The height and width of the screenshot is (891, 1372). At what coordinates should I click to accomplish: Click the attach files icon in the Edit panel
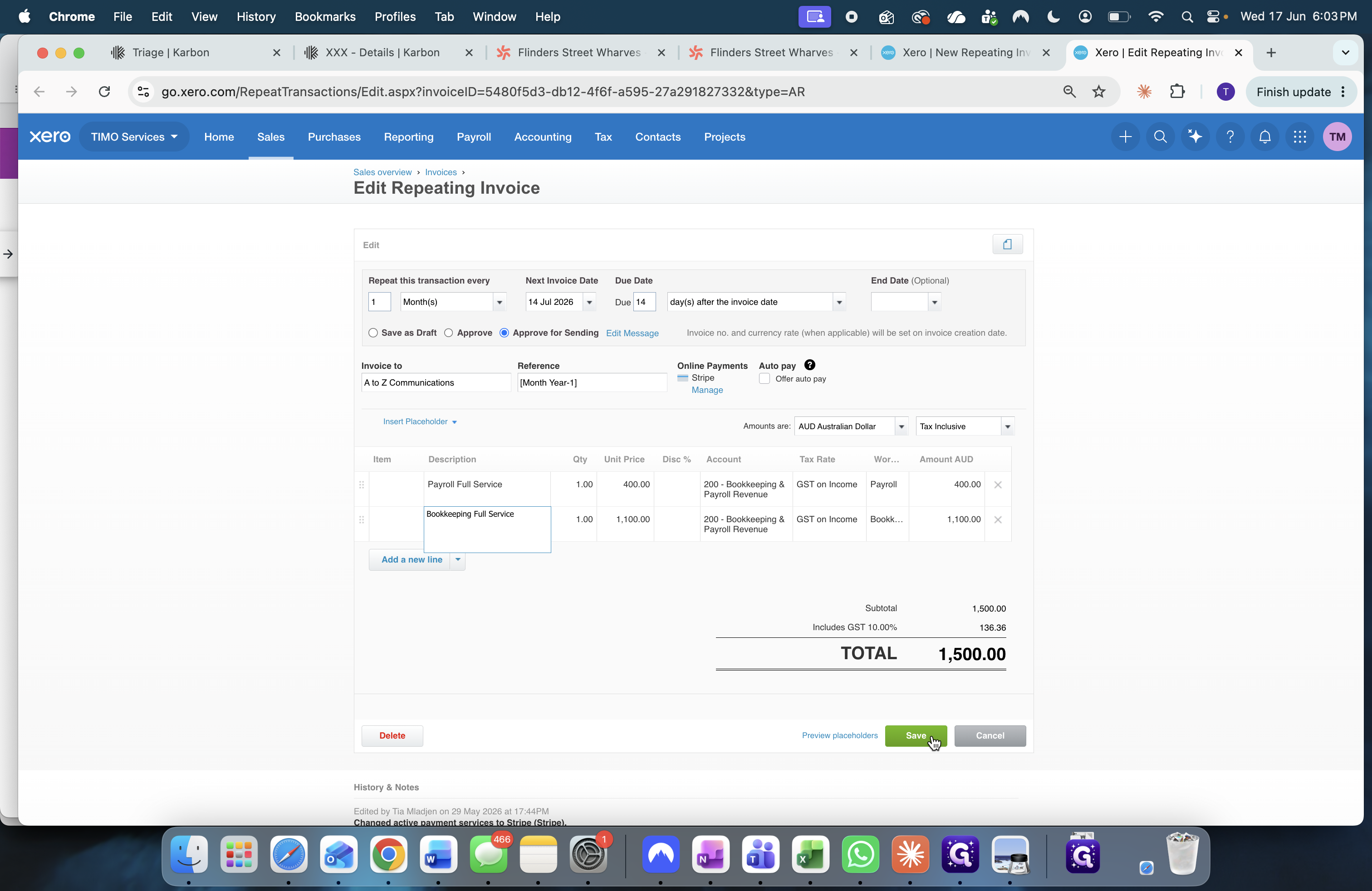tap(1007, 245)
